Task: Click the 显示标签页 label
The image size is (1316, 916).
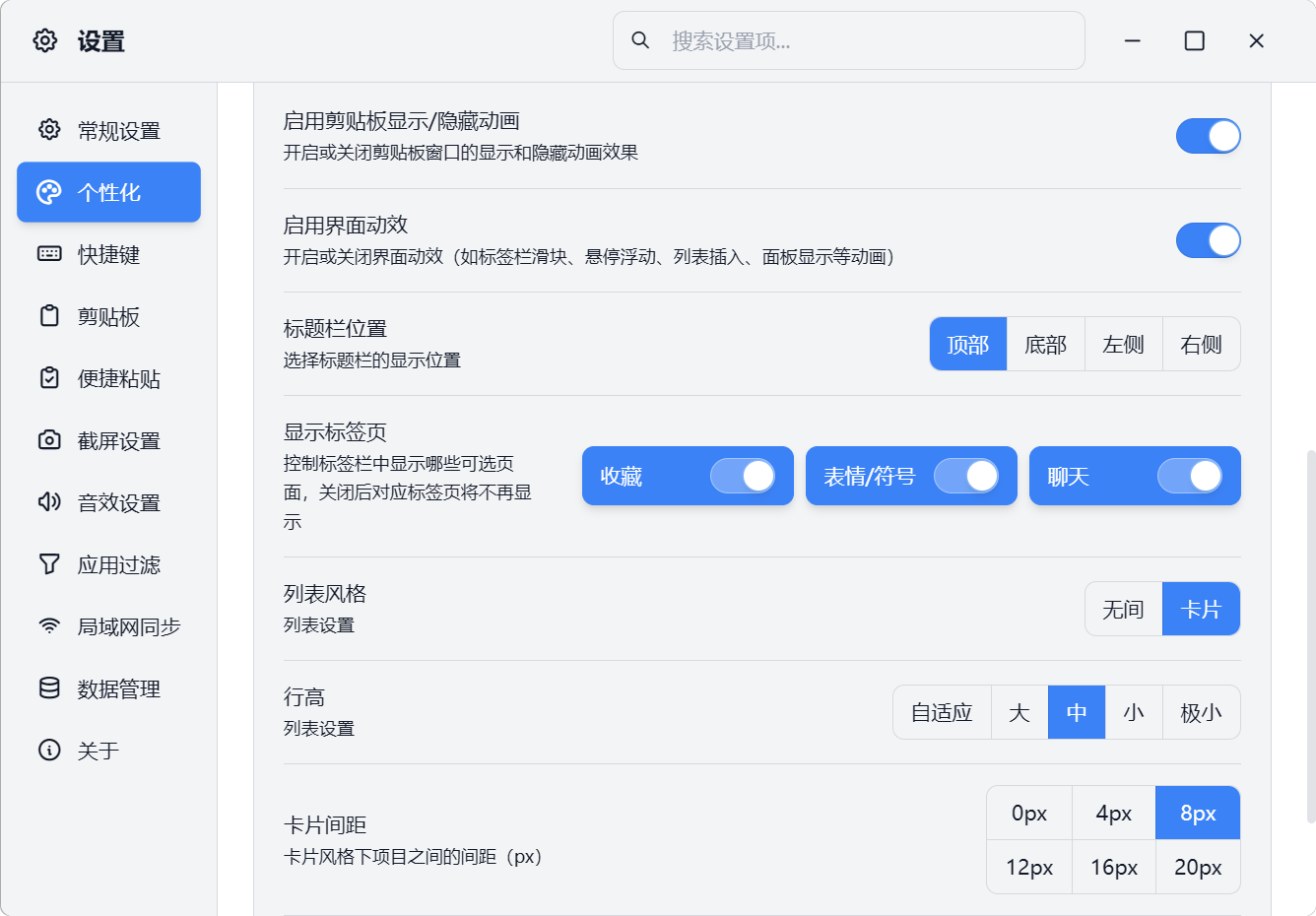Action: 336,431
